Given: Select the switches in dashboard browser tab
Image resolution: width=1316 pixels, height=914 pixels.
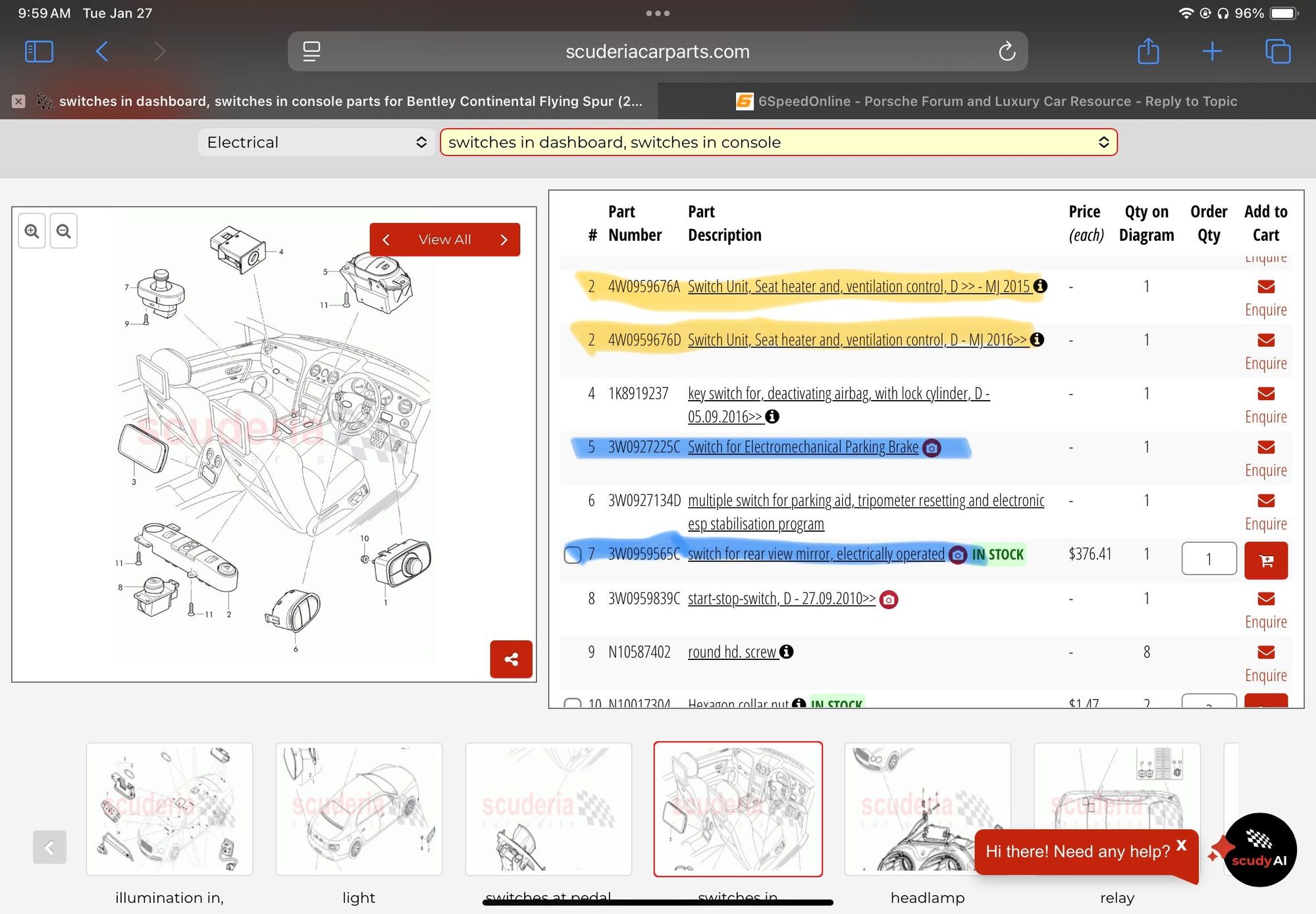Looking at the screenshot, I should [349, 101].
